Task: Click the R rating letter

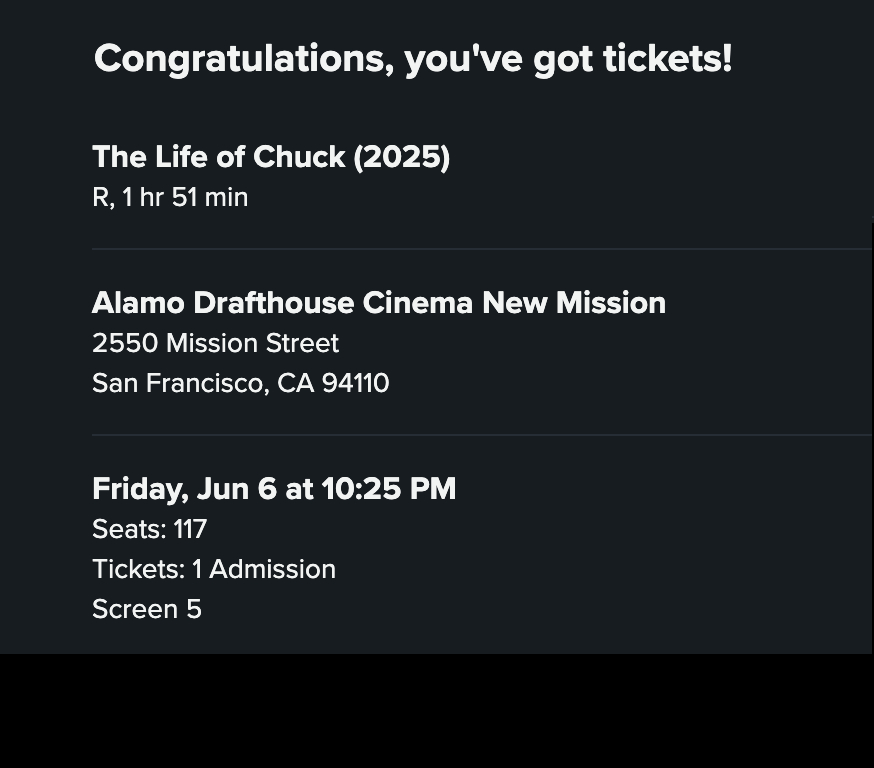Action: pos(100,198)
